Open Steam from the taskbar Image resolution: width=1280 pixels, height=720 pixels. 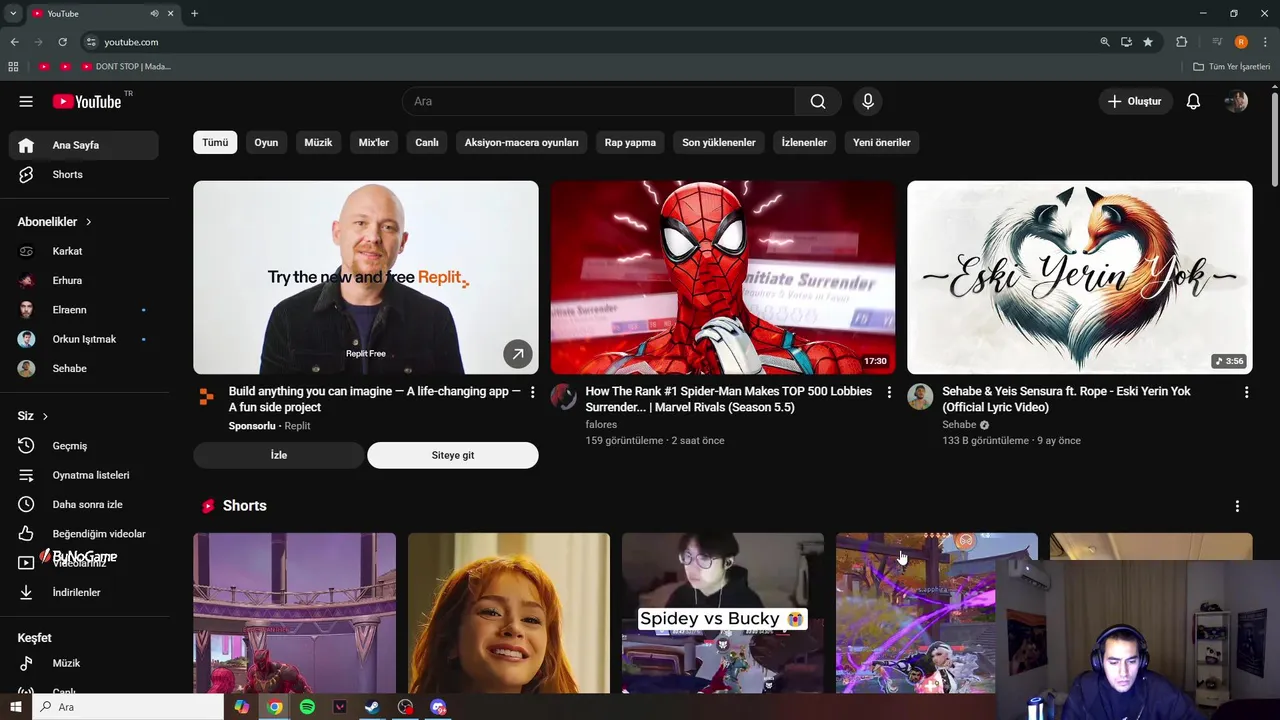(372, 707)
